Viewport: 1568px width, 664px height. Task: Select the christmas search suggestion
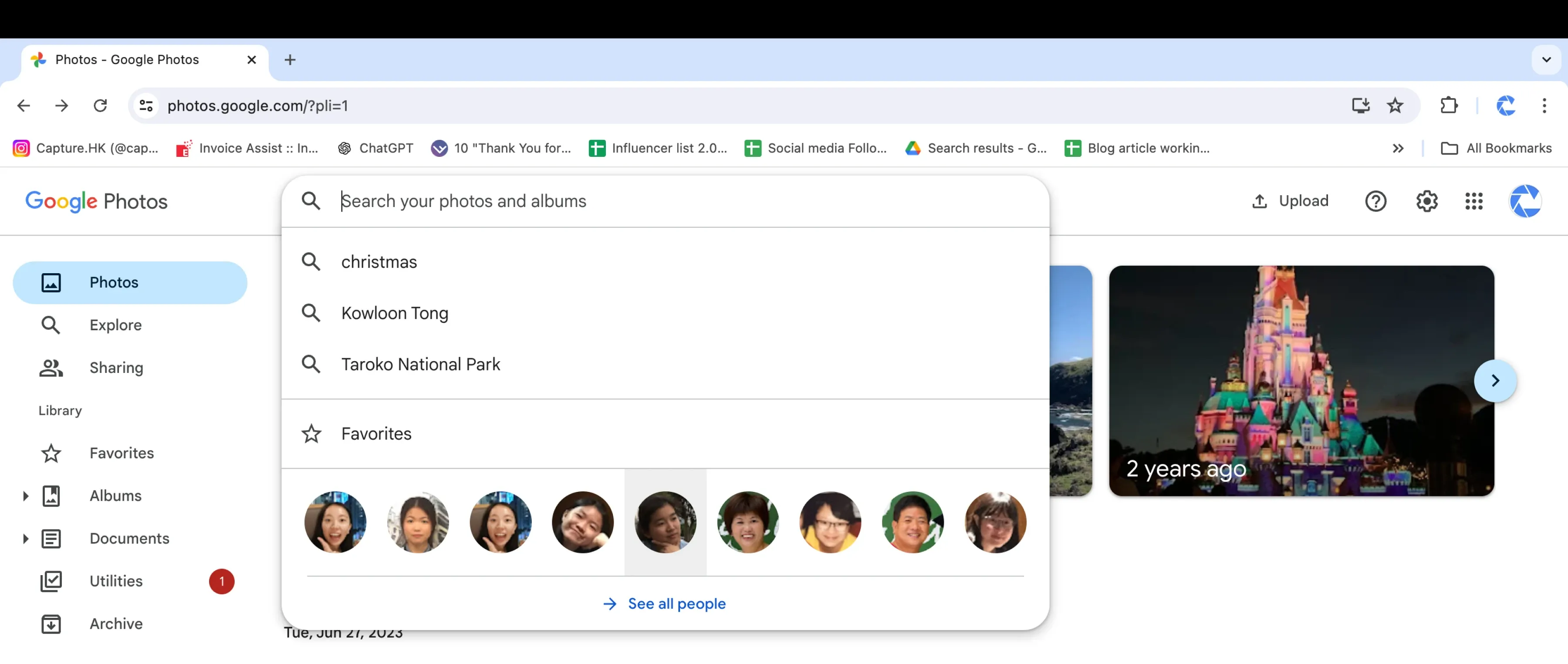[x=378, y=262]
